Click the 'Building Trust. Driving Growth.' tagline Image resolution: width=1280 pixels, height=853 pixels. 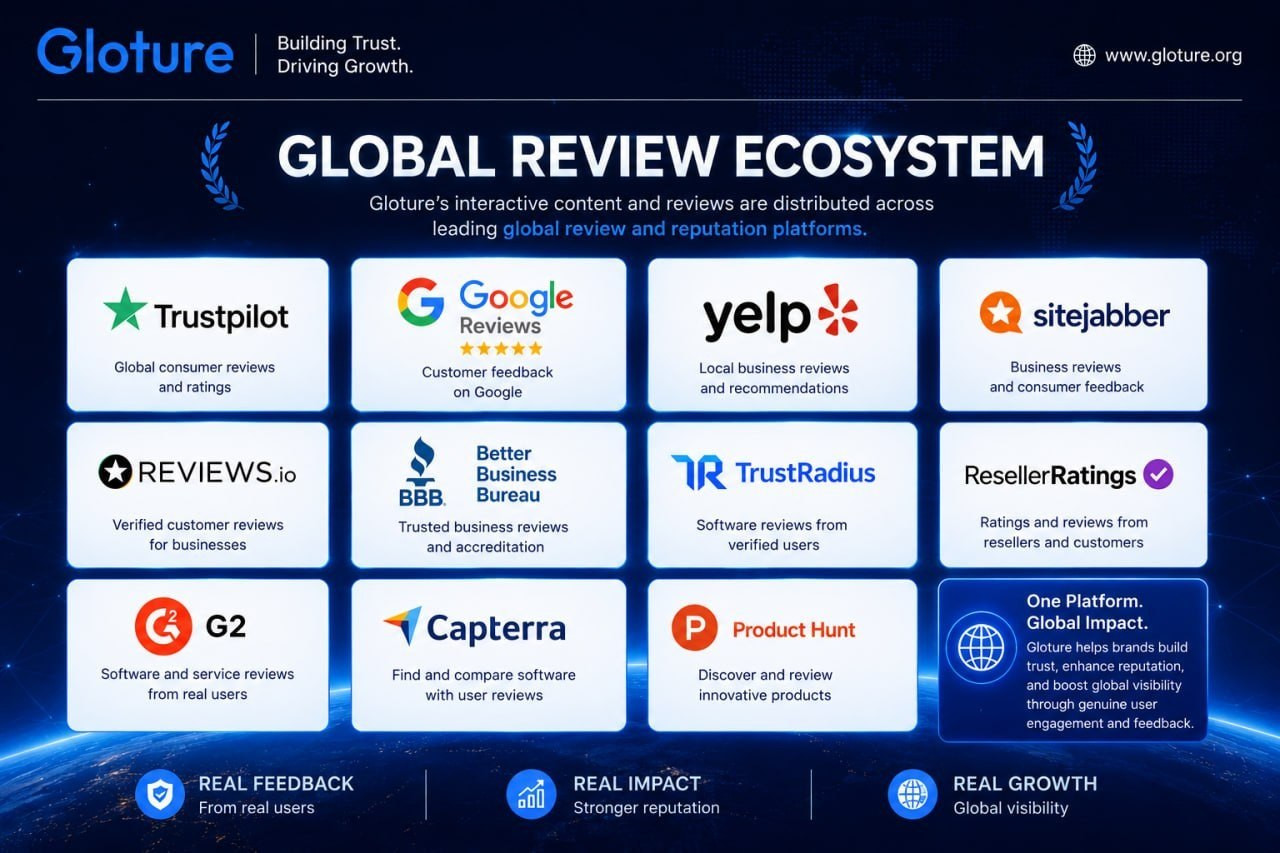point(345,55)
